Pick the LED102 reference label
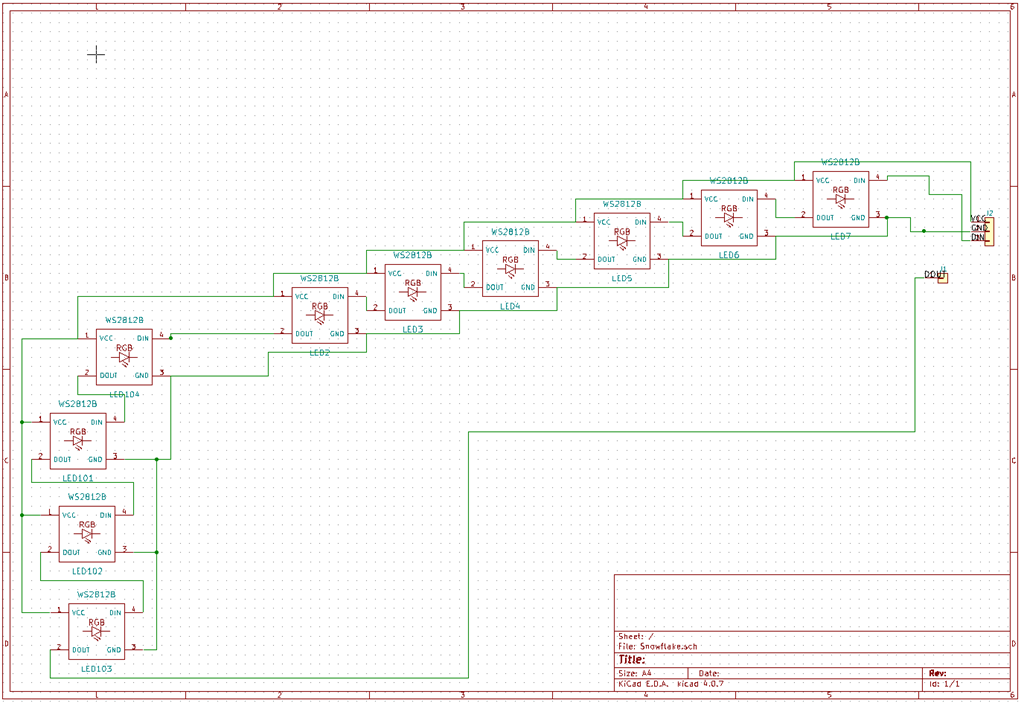Screen dimensions: 1024x703 [x=87, y=571]
